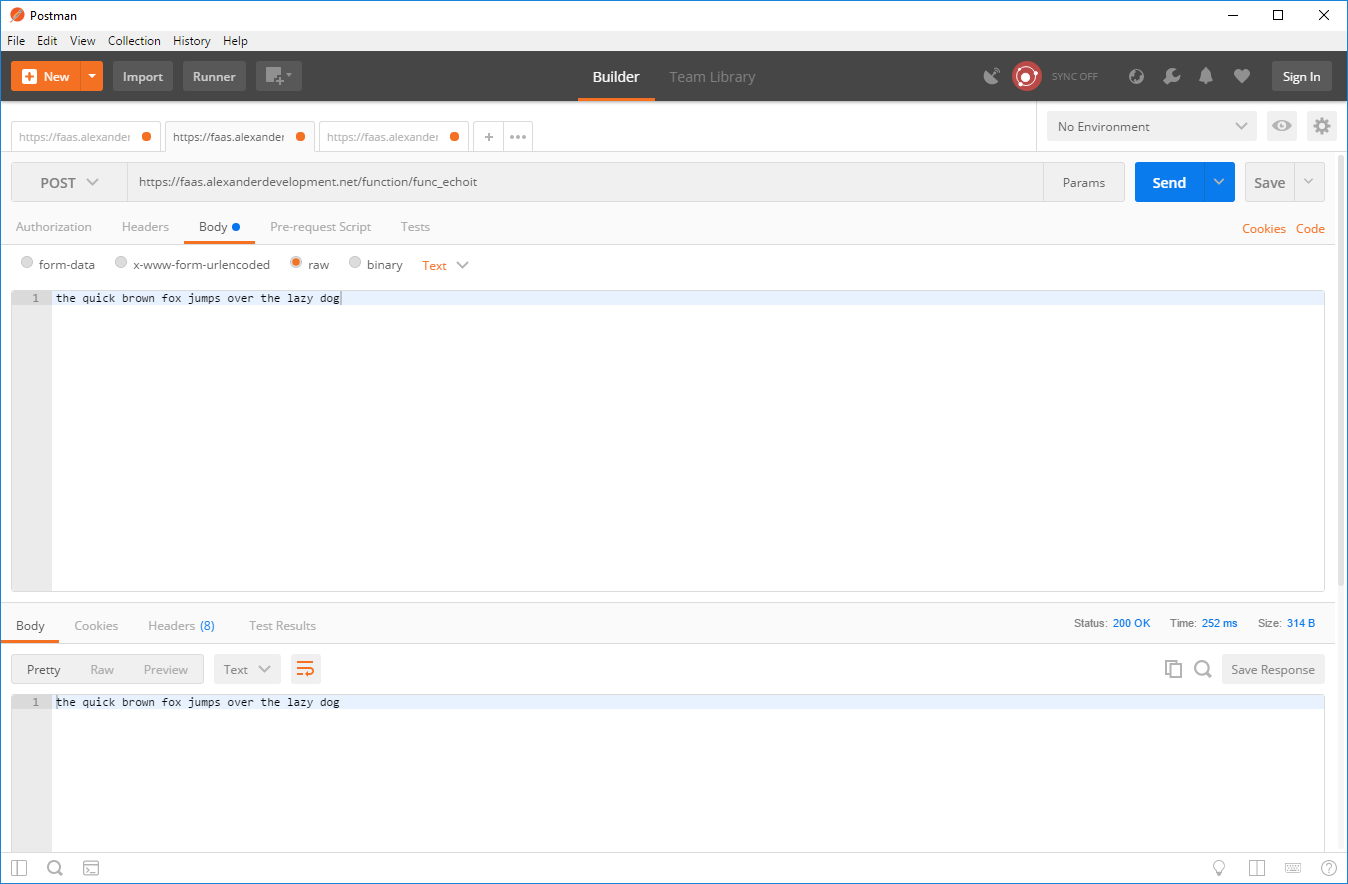Expand the Send button dropdown arrow
Screen dimensions: 1348x884
coord(1219,182)
